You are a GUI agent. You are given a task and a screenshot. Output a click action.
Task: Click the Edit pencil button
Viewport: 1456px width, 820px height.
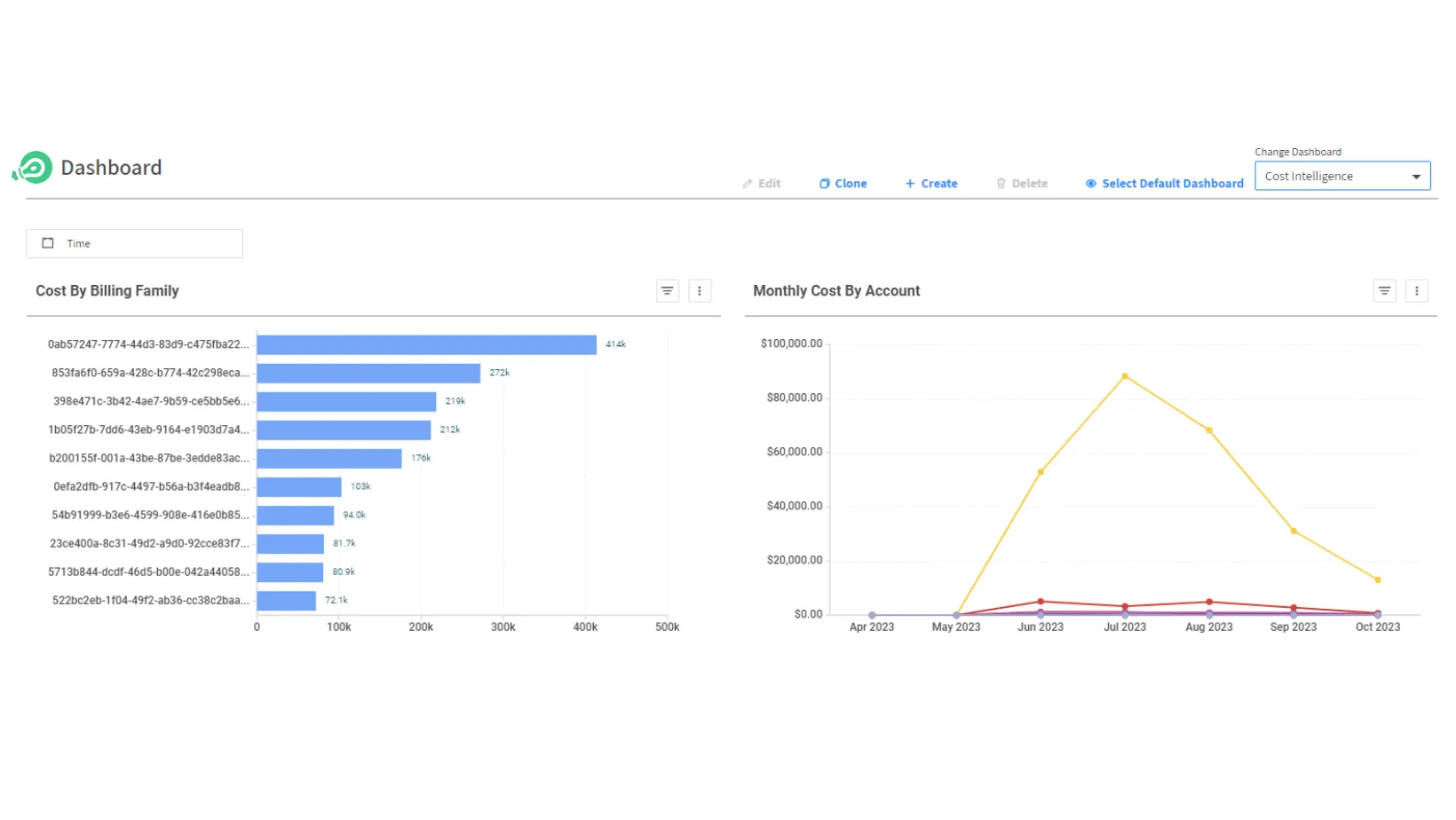point(762,184)
